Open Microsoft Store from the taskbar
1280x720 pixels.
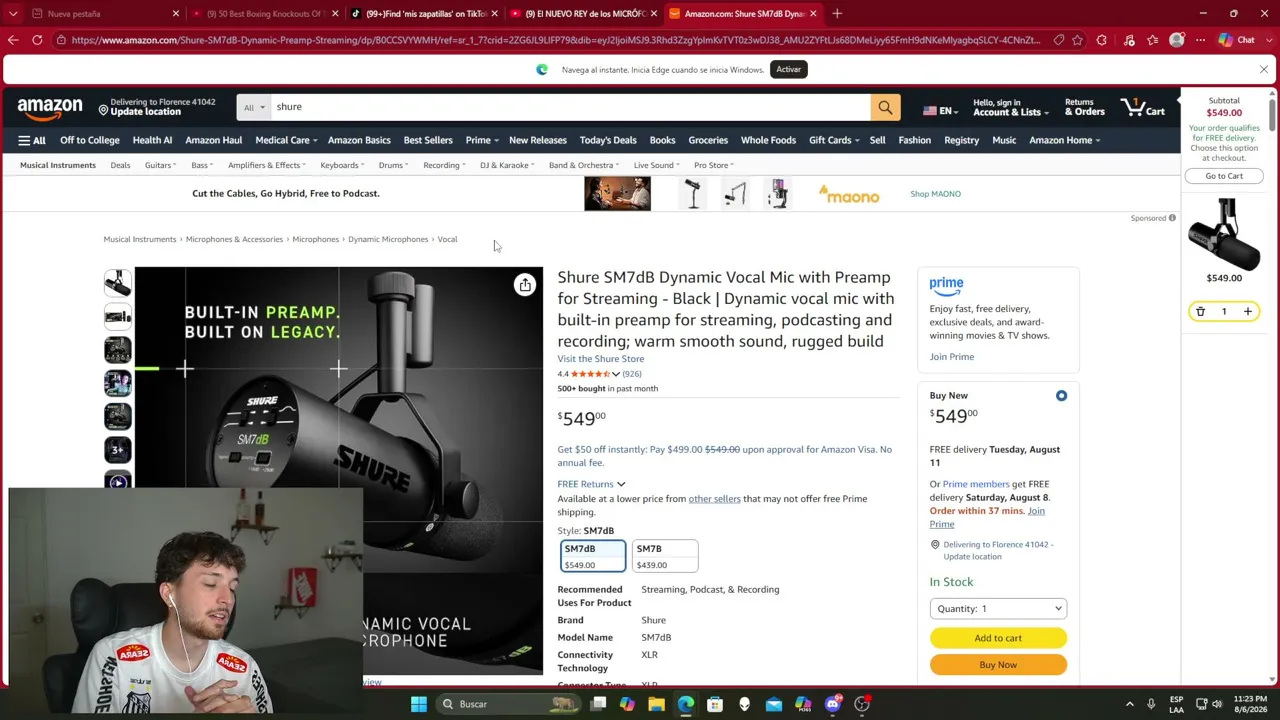[715, 704]
